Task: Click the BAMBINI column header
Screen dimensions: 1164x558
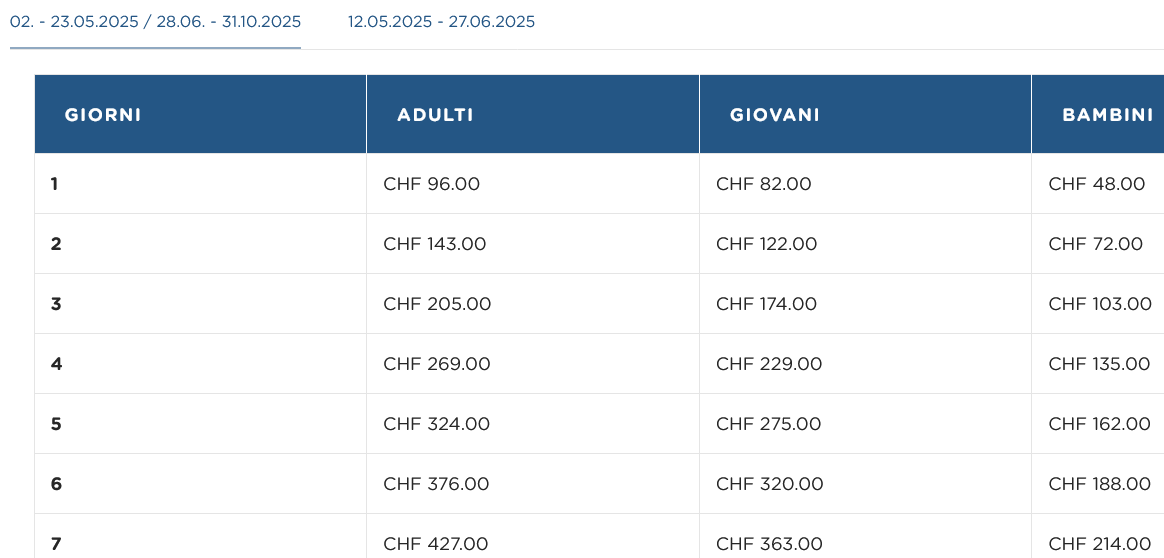Action: point(1108,115)
